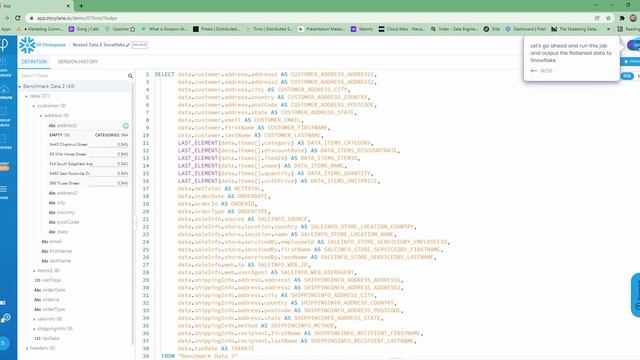Select the postCode field in tree
Screen dimensions: 640x360
click(64, 222)
